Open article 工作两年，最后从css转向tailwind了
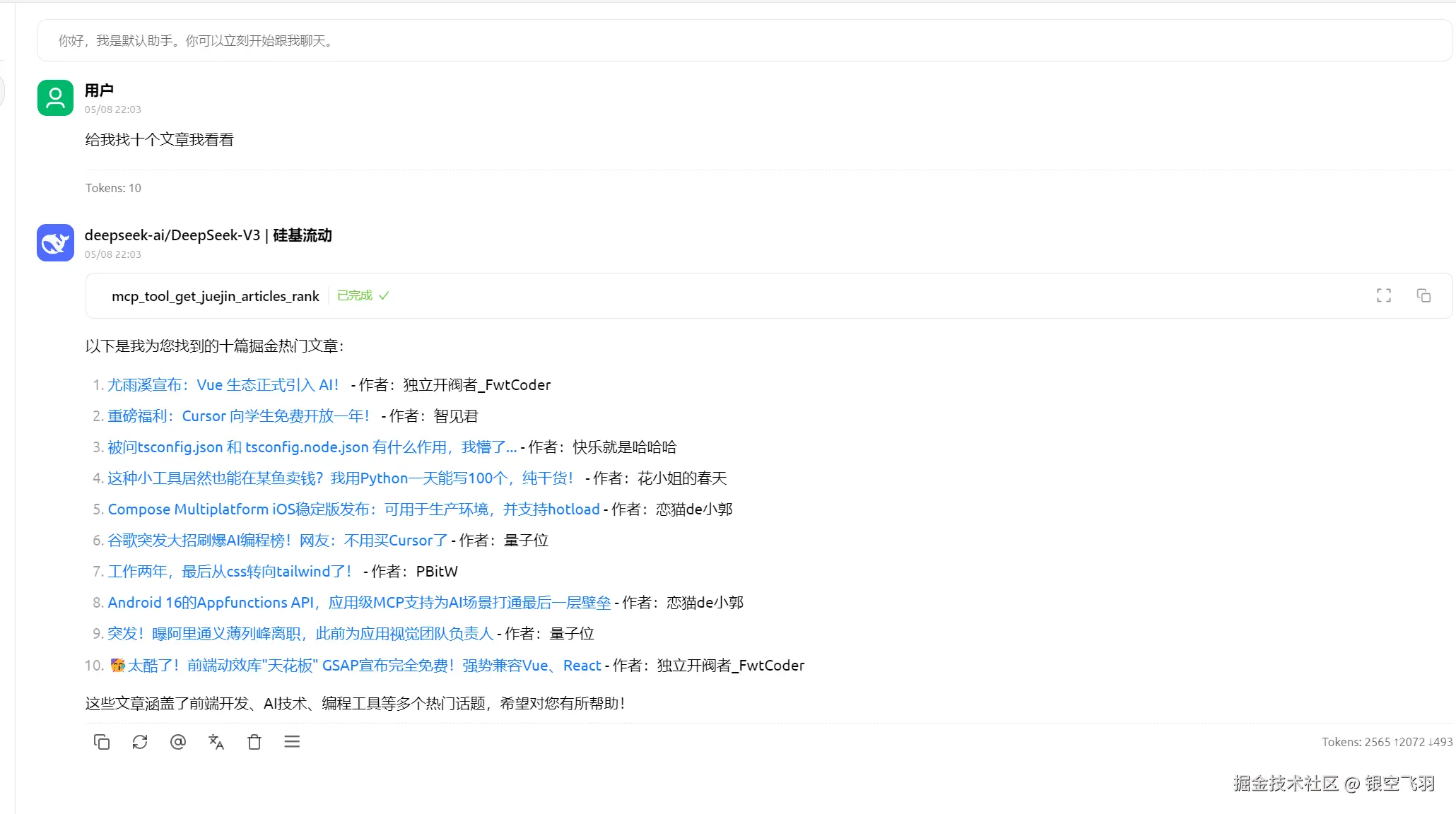The image size is (1456, 814). pyautogui.click(x=230, y=572)
